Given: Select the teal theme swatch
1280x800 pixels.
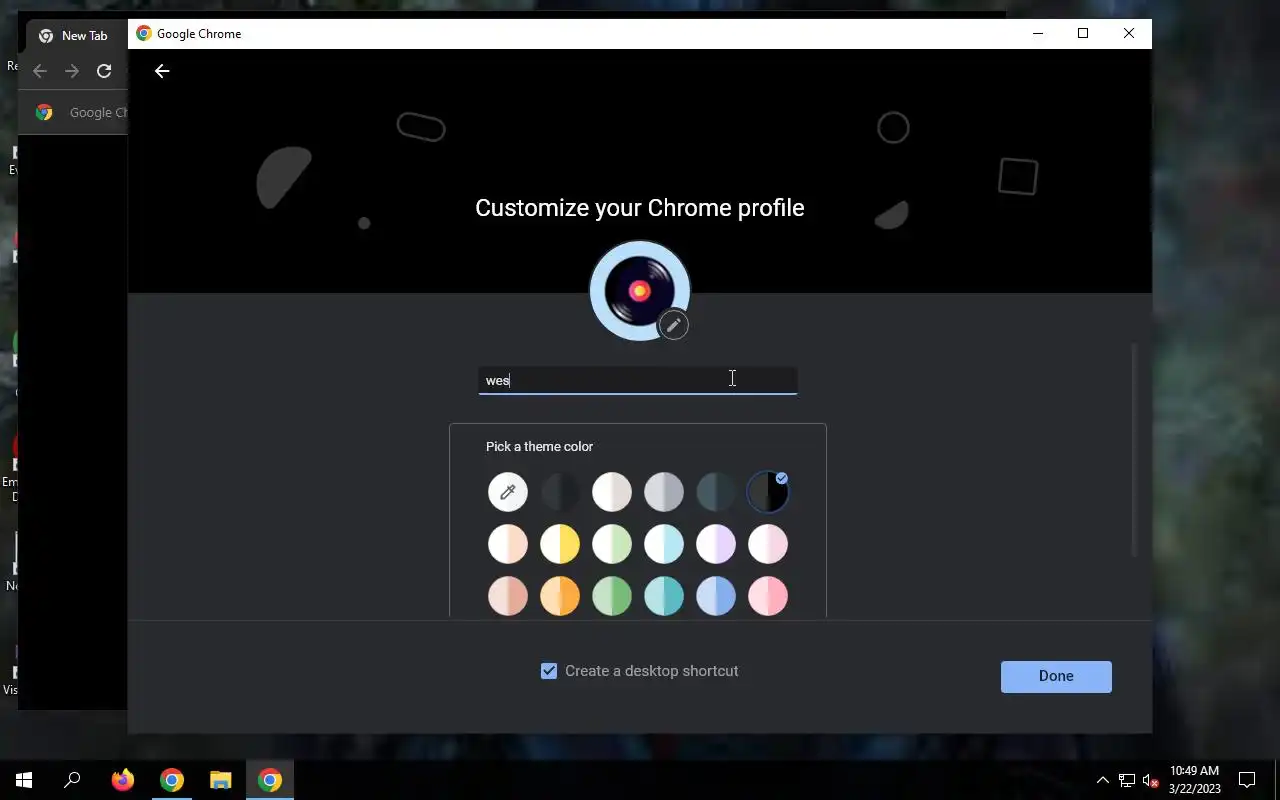Looking at the screenshot, I should (664, 596).
